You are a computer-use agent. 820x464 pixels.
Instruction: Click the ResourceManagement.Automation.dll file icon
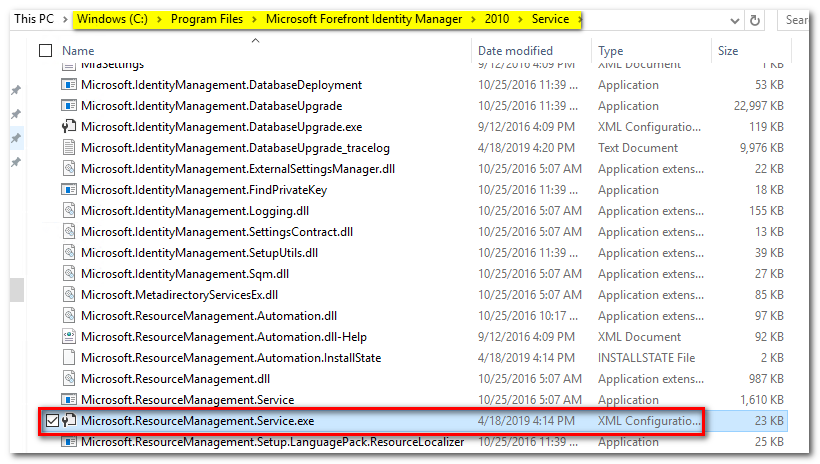[69, 315]
